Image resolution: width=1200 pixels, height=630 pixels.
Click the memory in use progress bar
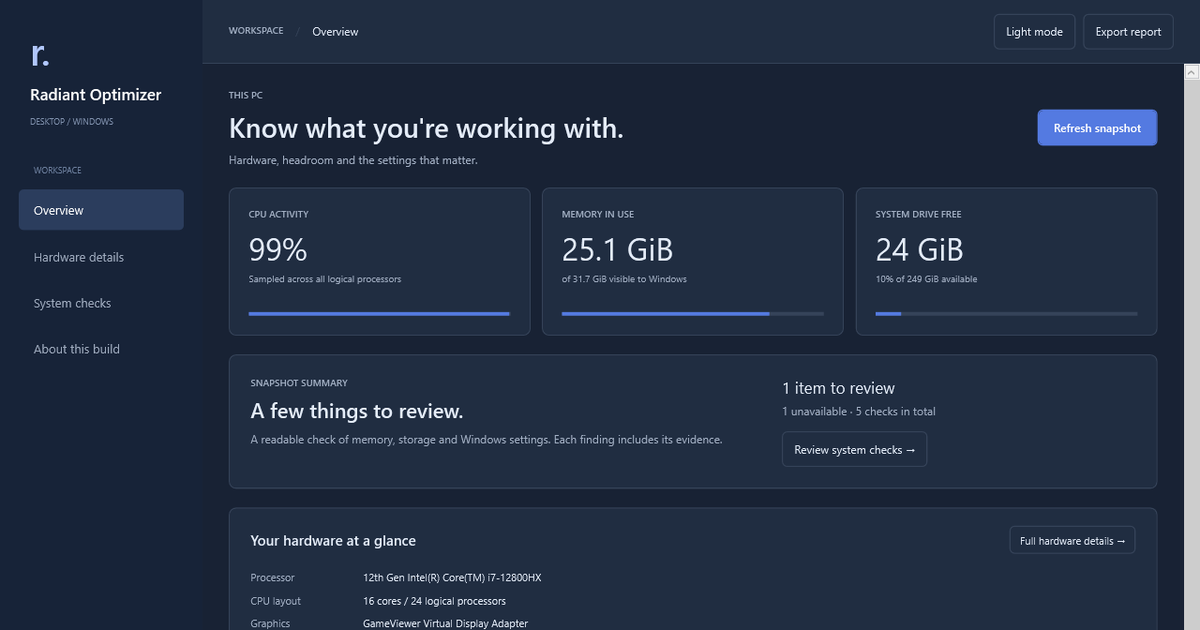tap(693, 314)
